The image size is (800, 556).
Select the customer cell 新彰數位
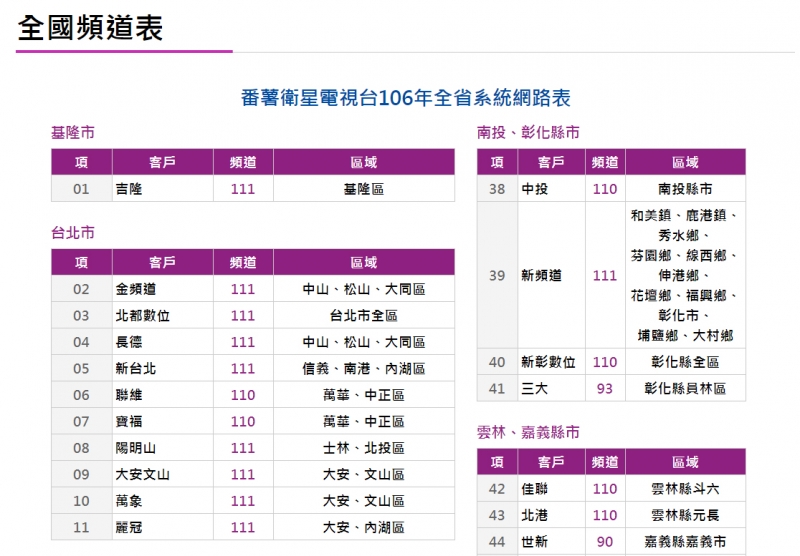552,362
